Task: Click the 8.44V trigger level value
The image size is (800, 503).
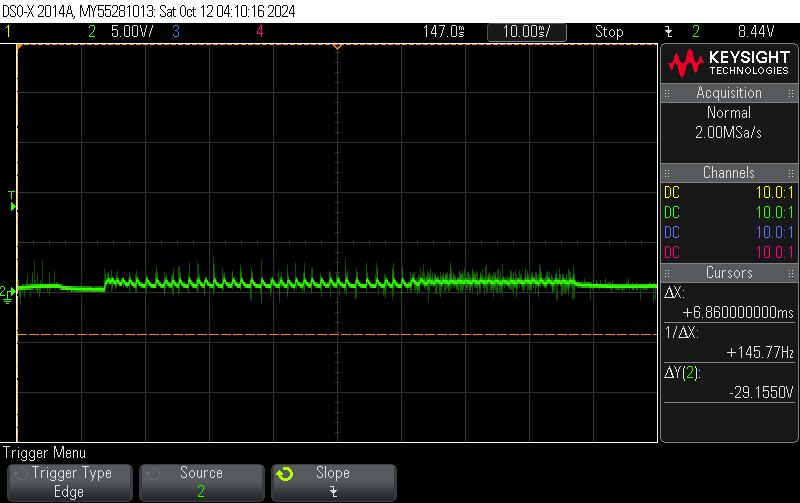Action: pyautogui.click(x=756, y=32)
